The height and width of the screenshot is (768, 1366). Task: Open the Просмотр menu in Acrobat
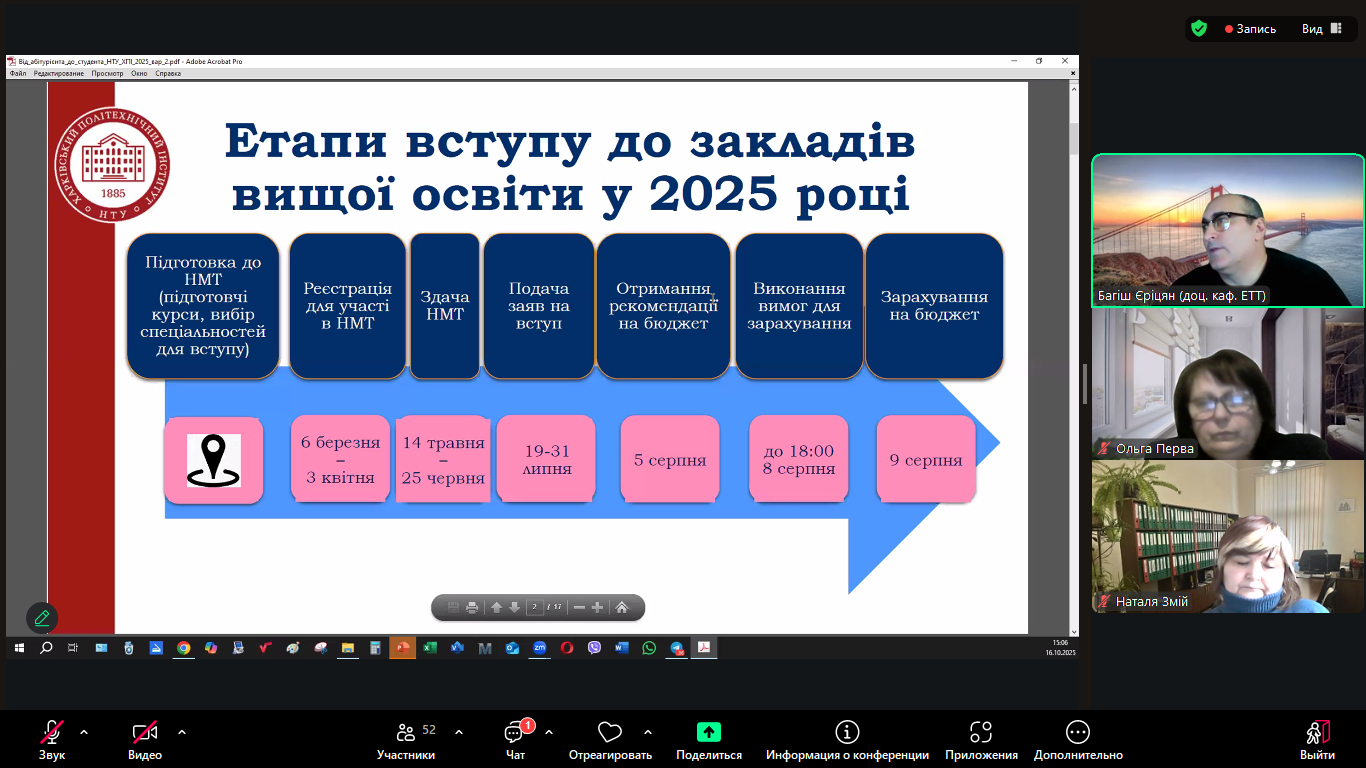[107, 74]
